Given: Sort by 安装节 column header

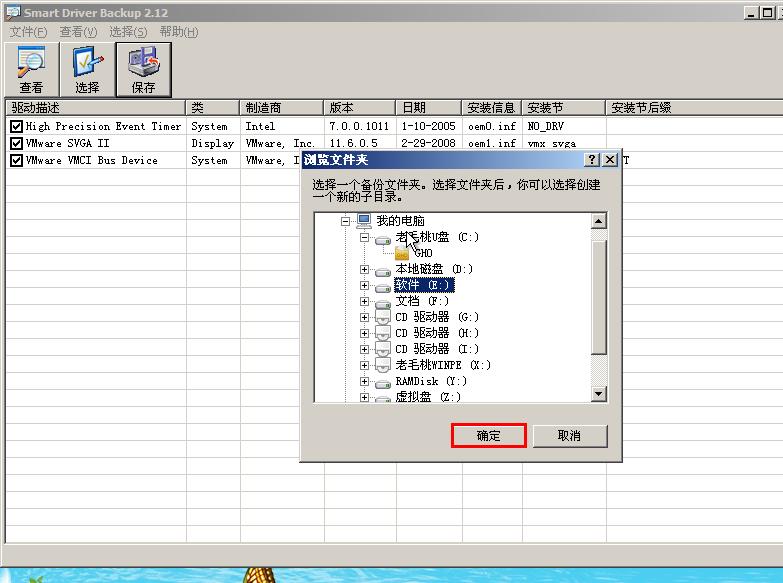Looking at the screenshot, I should (564, 107).
